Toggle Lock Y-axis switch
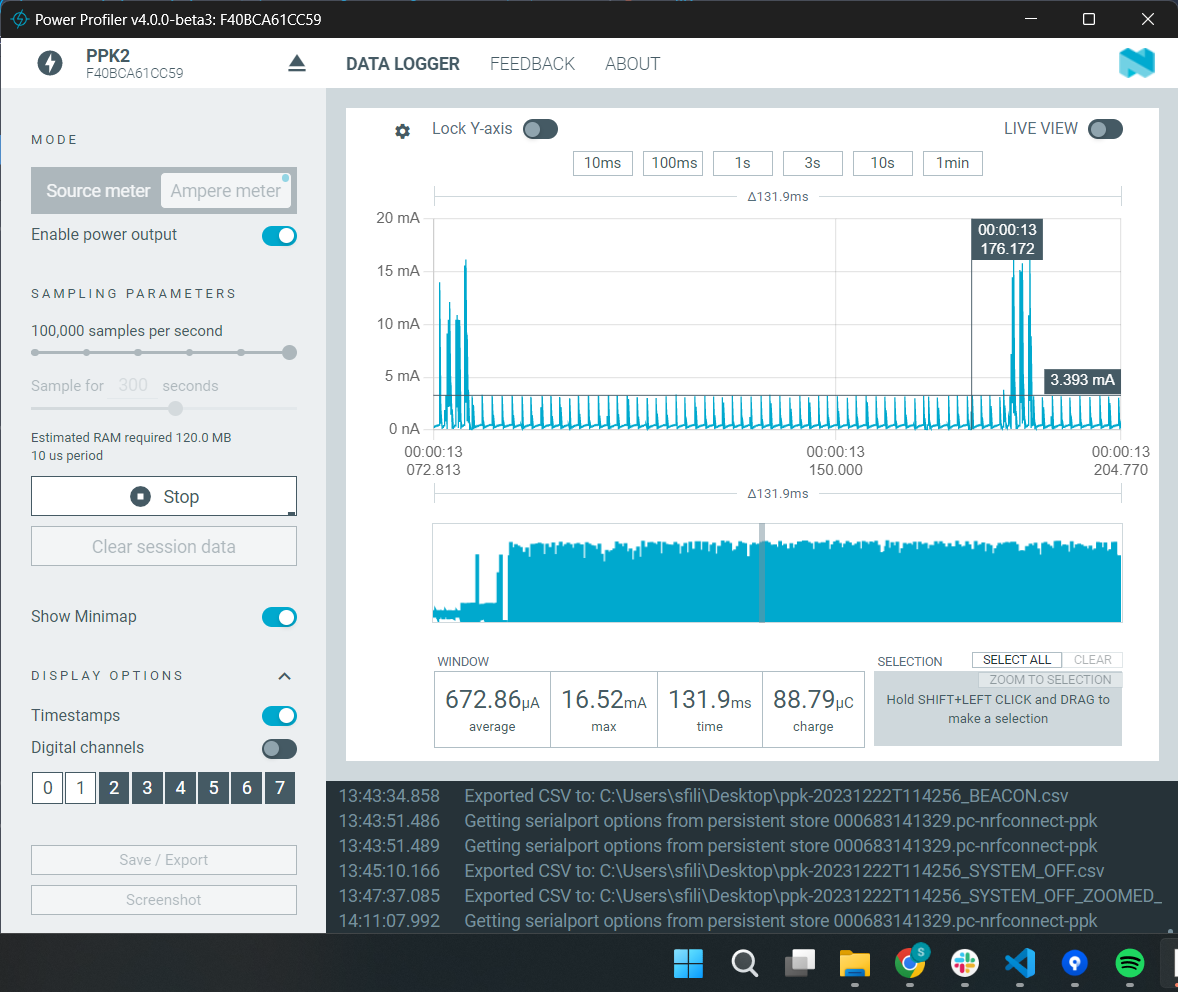This screenshot has height=992, width=1178. tap(540, 129)
